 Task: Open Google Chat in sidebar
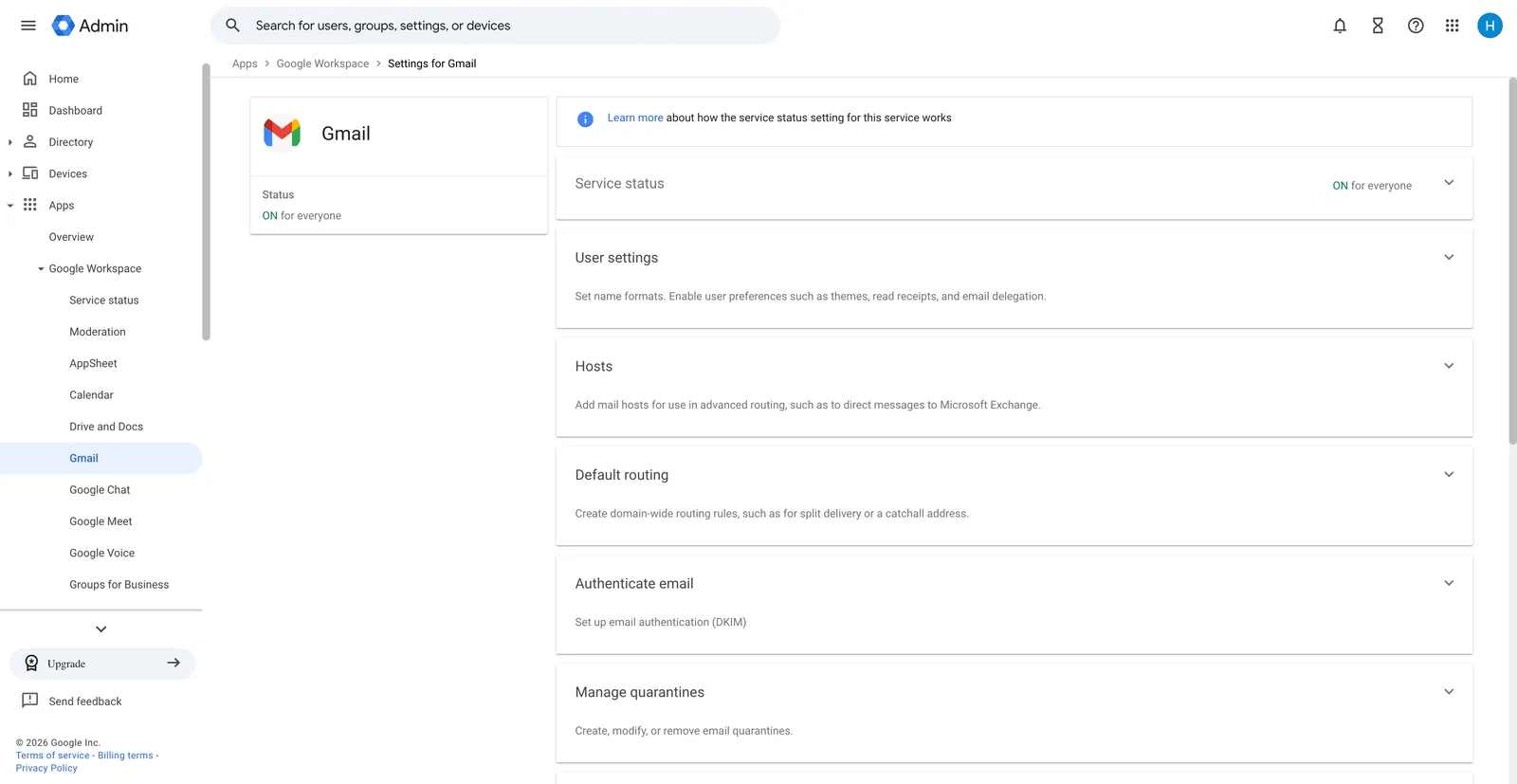[101, 490]
